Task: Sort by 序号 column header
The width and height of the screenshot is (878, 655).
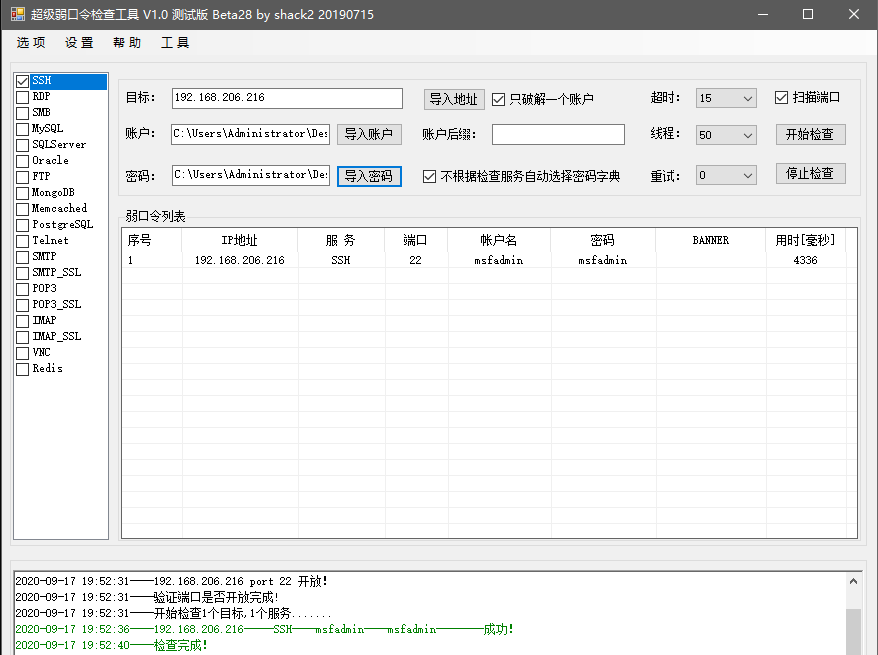Action: coord(152,241)
